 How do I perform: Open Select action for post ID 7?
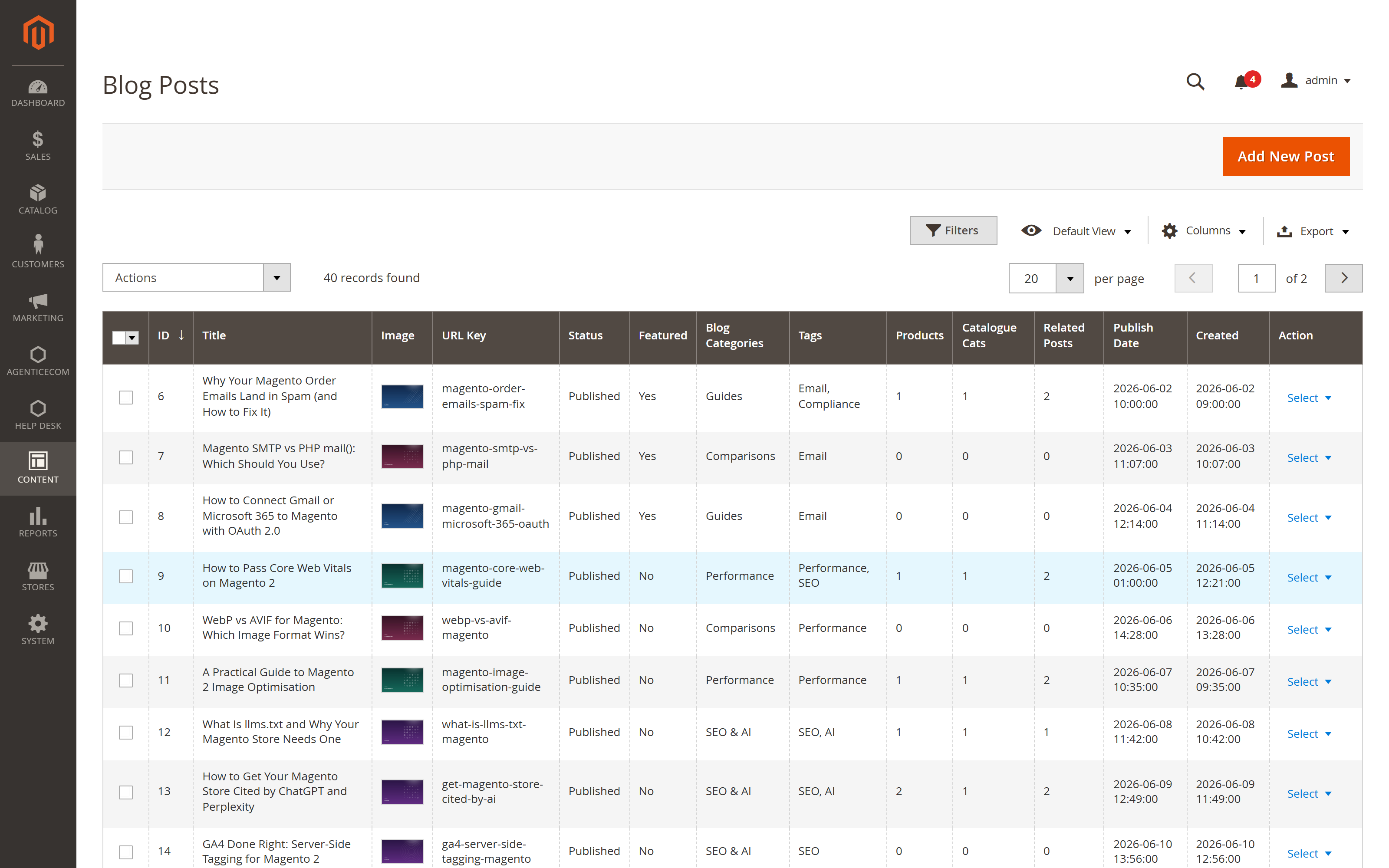1309,457
